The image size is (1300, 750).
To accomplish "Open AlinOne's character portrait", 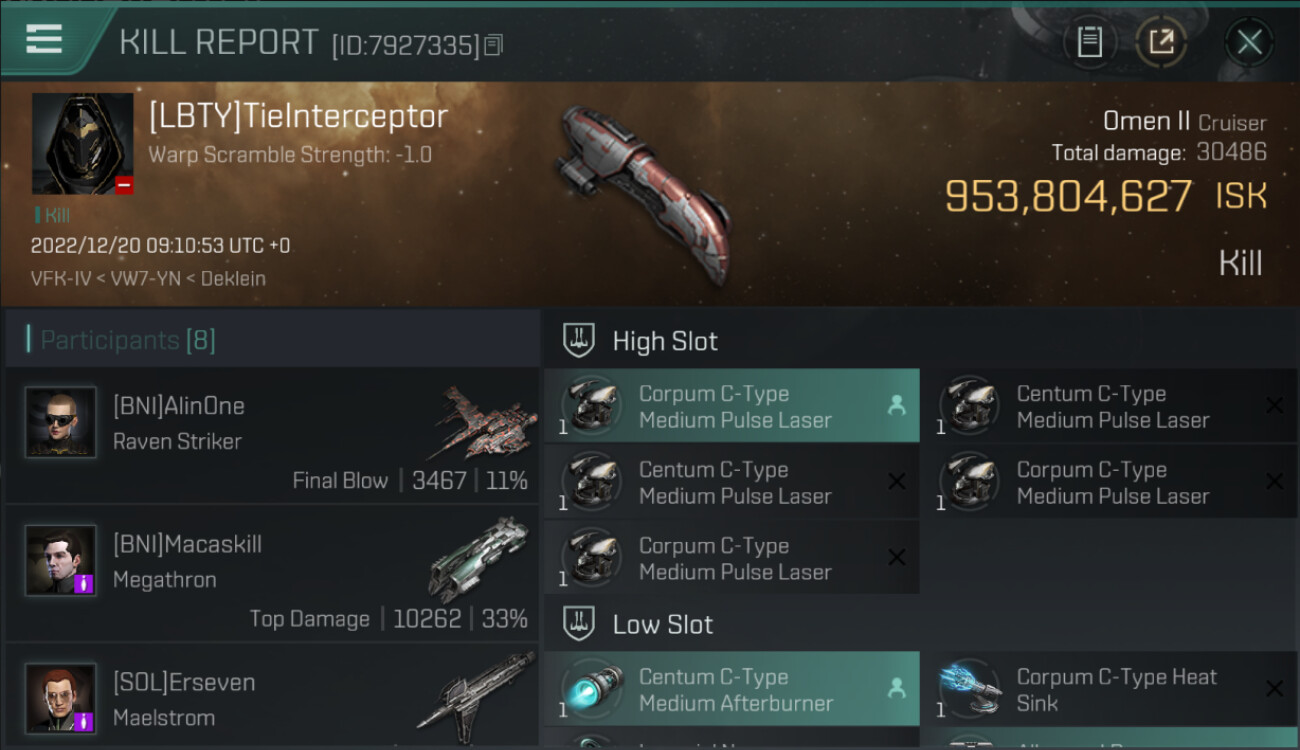I will pos(61,423).
